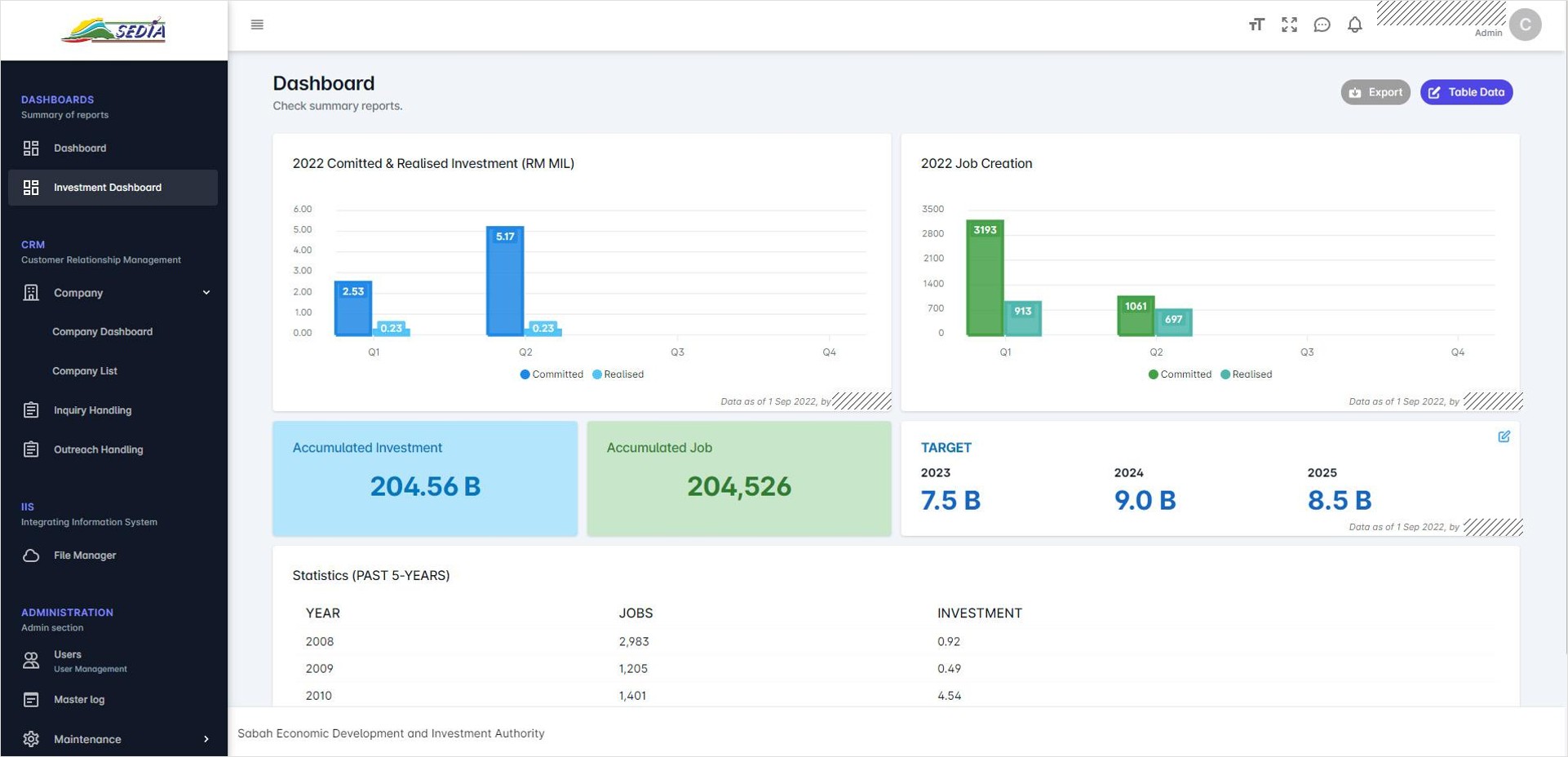Toggle Committed series in Job Creation legend
Screen dimensions: 1568x757
pyautogui.click(x=1179, y=374)
